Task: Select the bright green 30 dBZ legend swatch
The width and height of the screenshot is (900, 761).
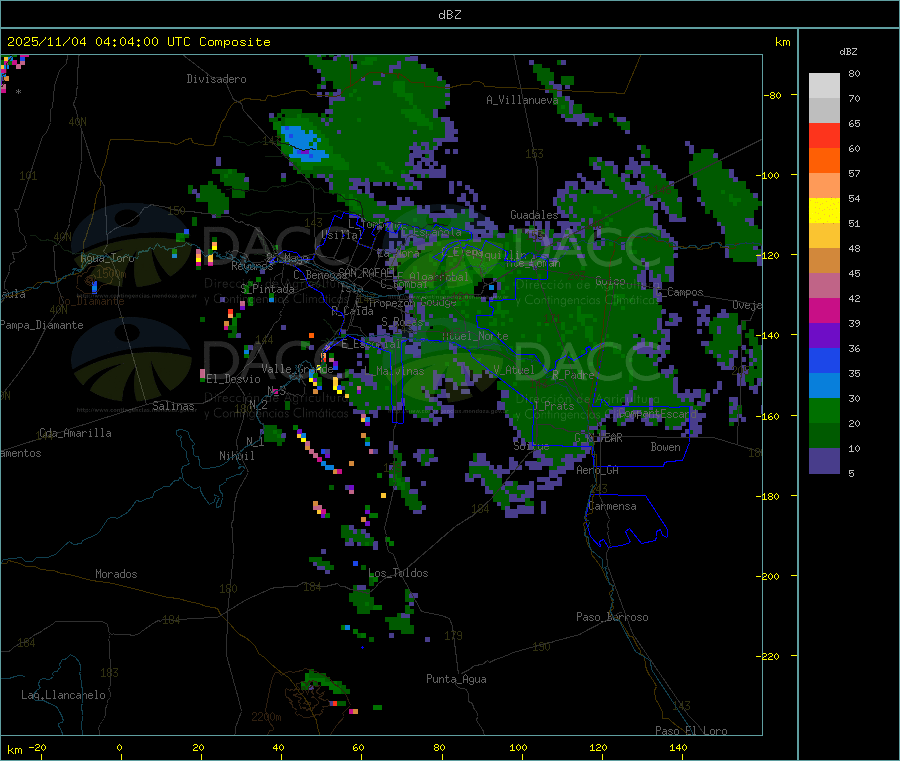Action: click(824, 410)
